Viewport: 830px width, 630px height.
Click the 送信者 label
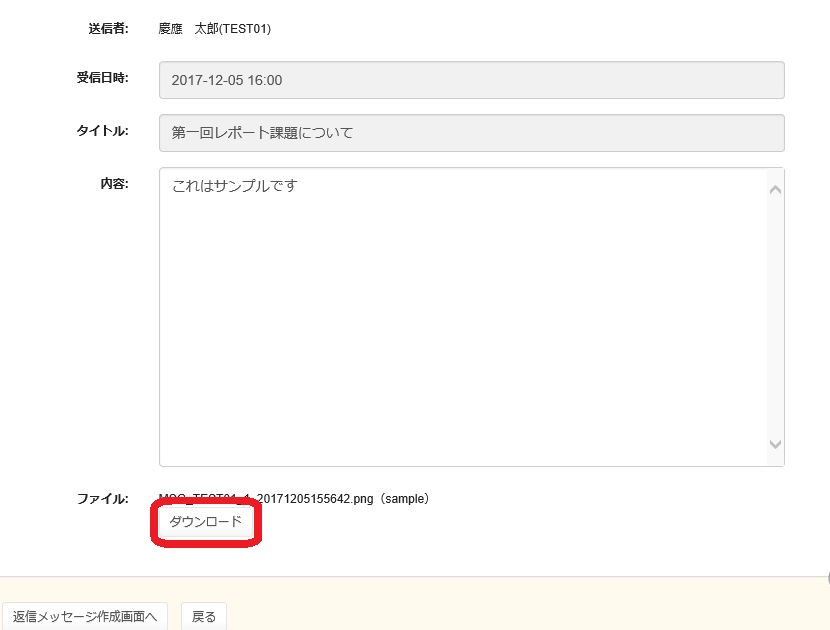pyautogui.click(x=108, y=29)
